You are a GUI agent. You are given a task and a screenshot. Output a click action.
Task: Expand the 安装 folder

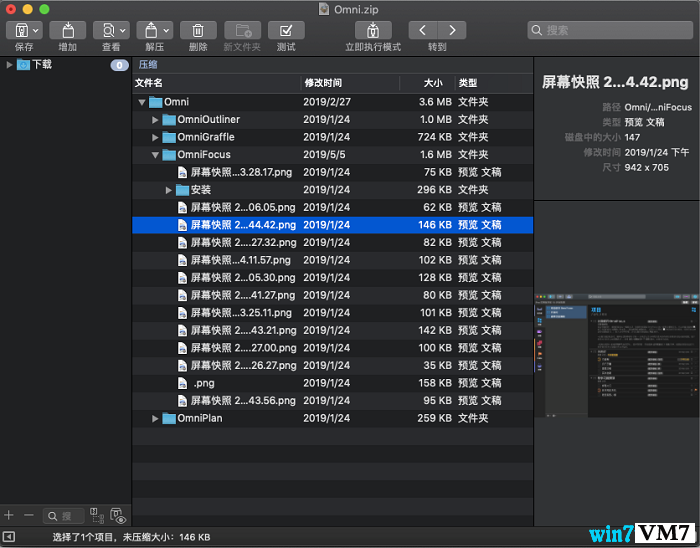pos(168,190)
